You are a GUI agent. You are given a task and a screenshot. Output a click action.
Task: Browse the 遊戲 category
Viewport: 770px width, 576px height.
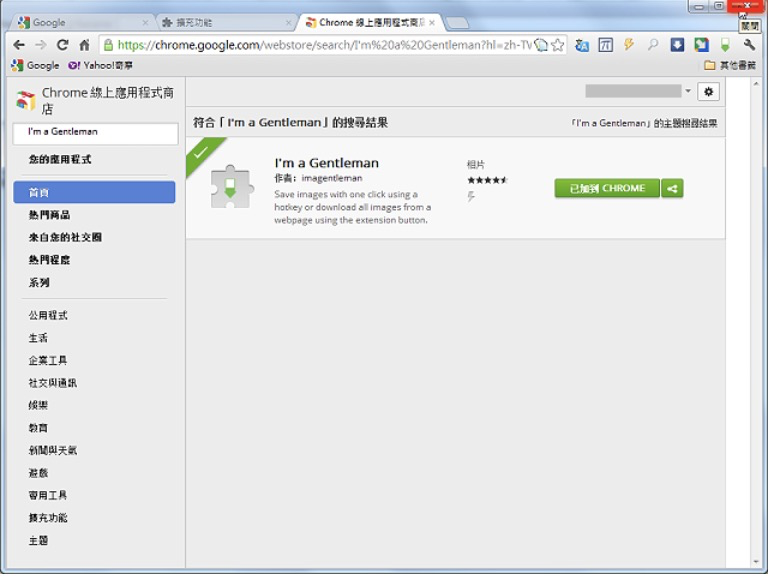pyautogui.click(x=38, y=473)
